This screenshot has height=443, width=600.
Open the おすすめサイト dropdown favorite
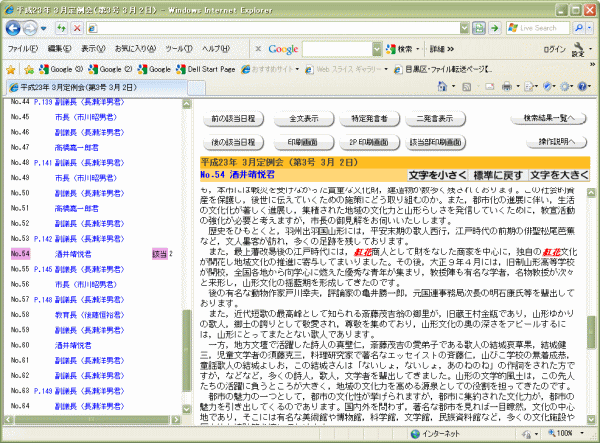tap(270, 69)
